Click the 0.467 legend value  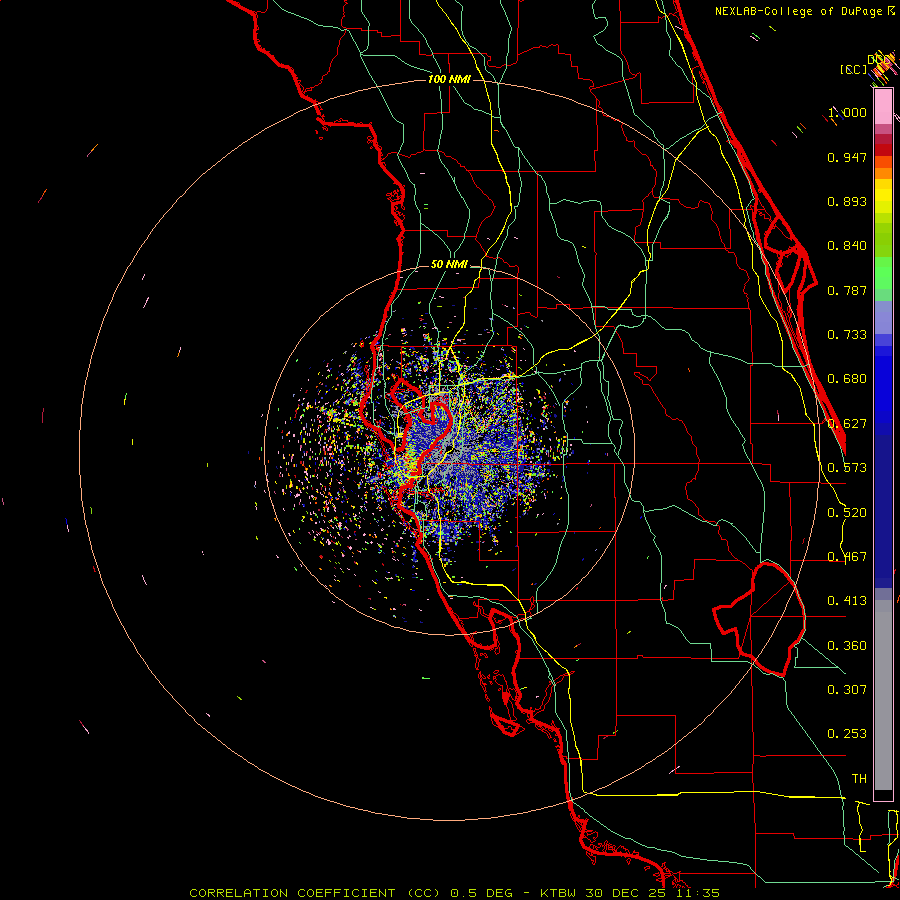[847, 557]
